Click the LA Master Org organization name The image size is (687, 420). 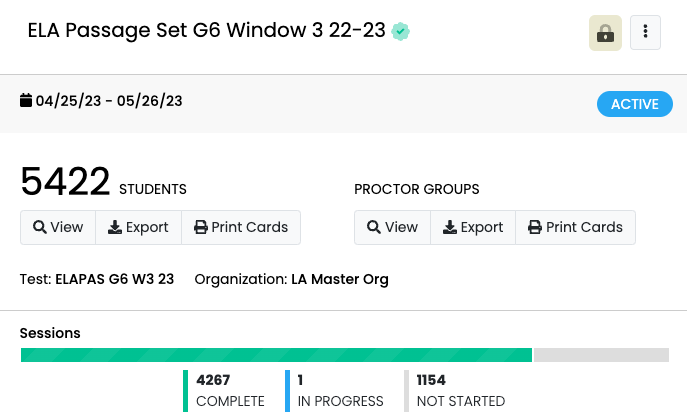pos(339,279)
